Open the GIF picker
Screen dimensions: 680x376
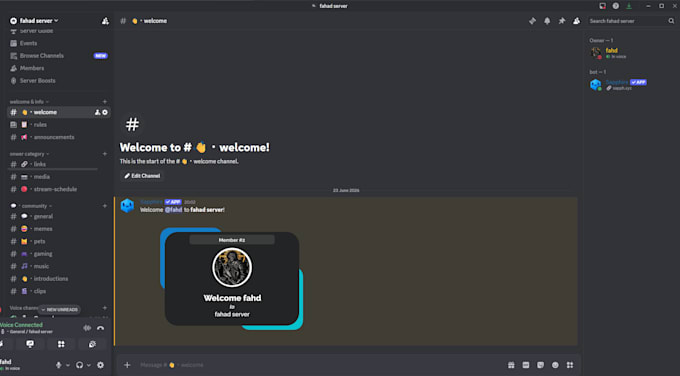526,365
